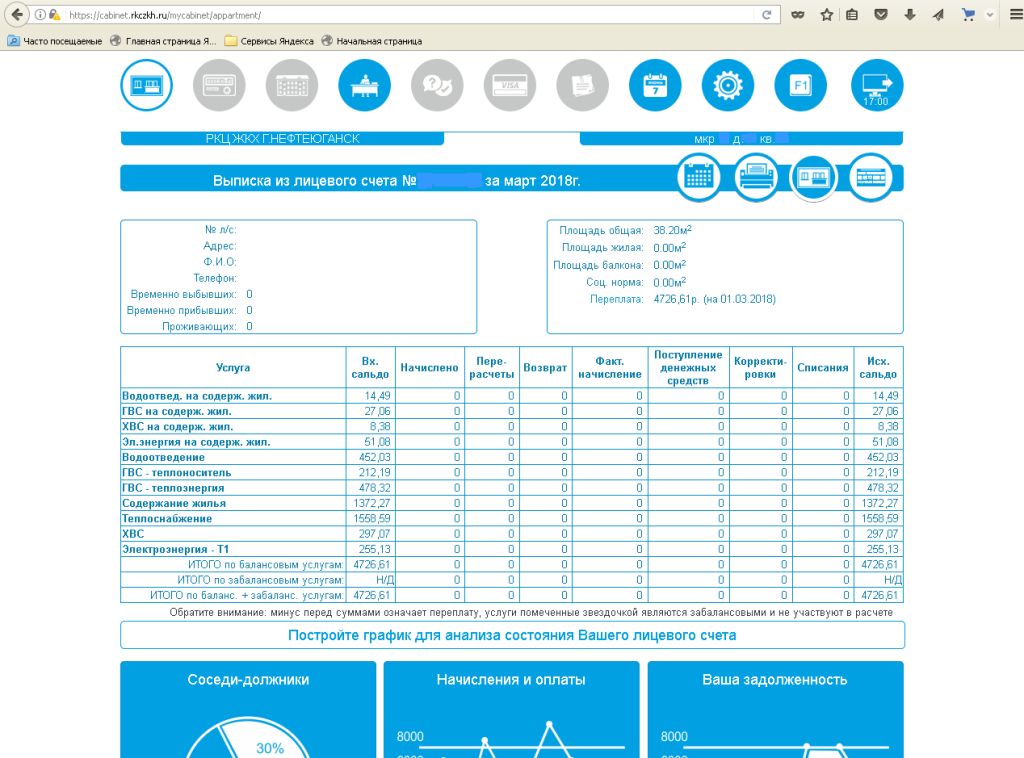1024x758 pixels.
Task: Open the Часто посещаемые bookmark
Action: click(x=55, y=41)
